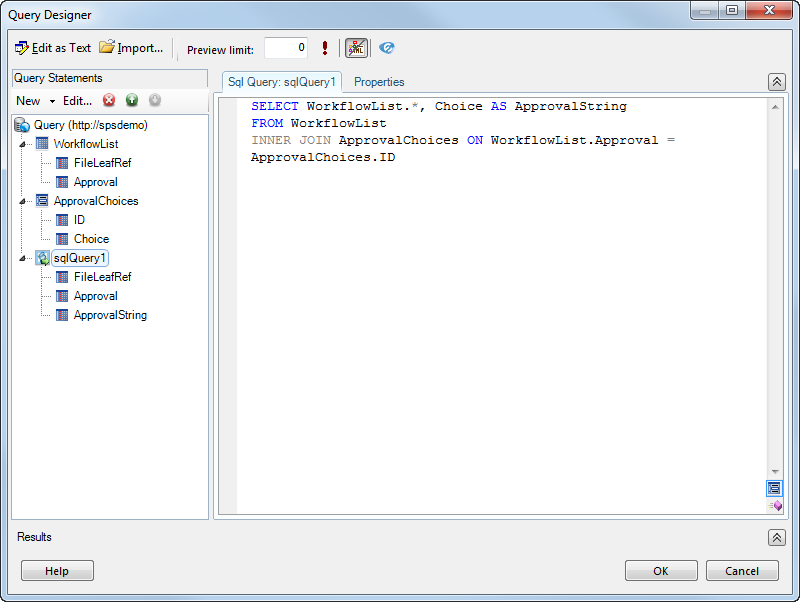
Task: Click the OK button
Action: pos(661,571)
